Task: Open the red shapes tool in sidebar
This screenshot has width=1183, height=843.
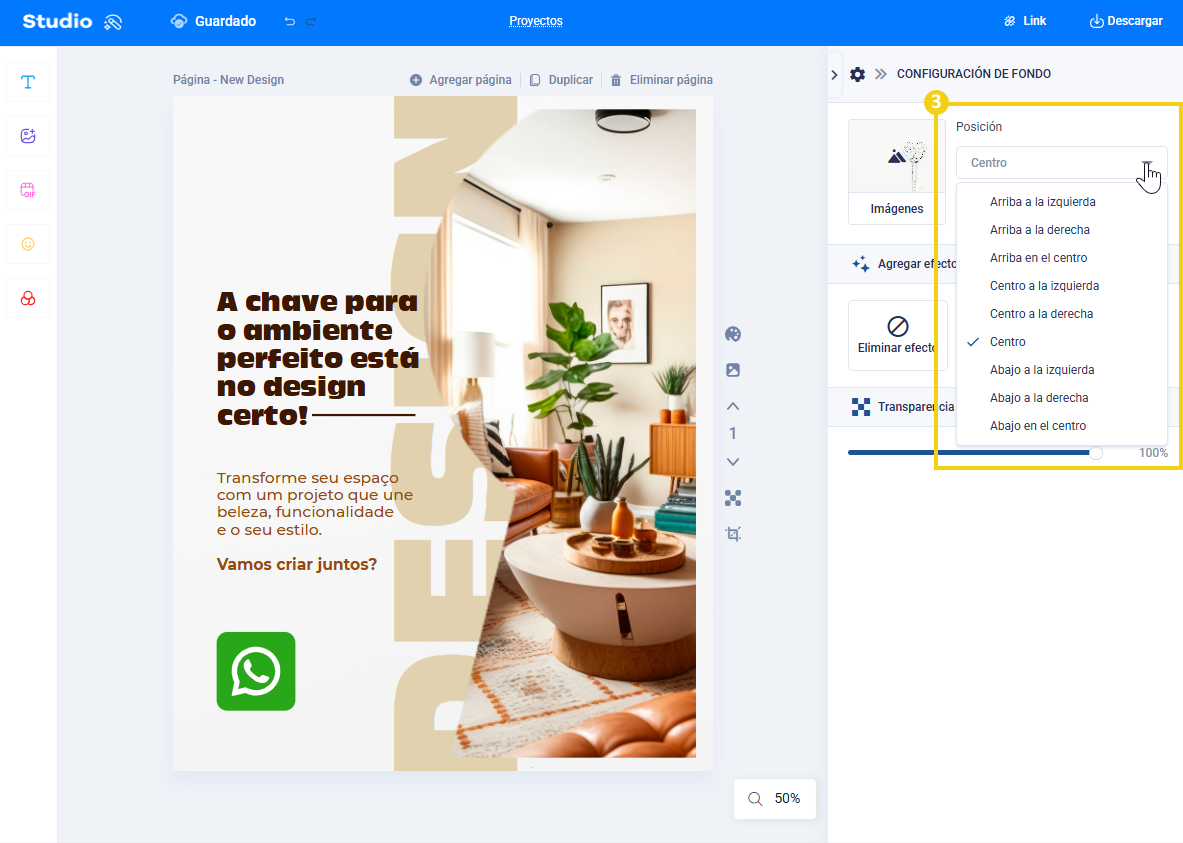Action: [x=28, y=298]
